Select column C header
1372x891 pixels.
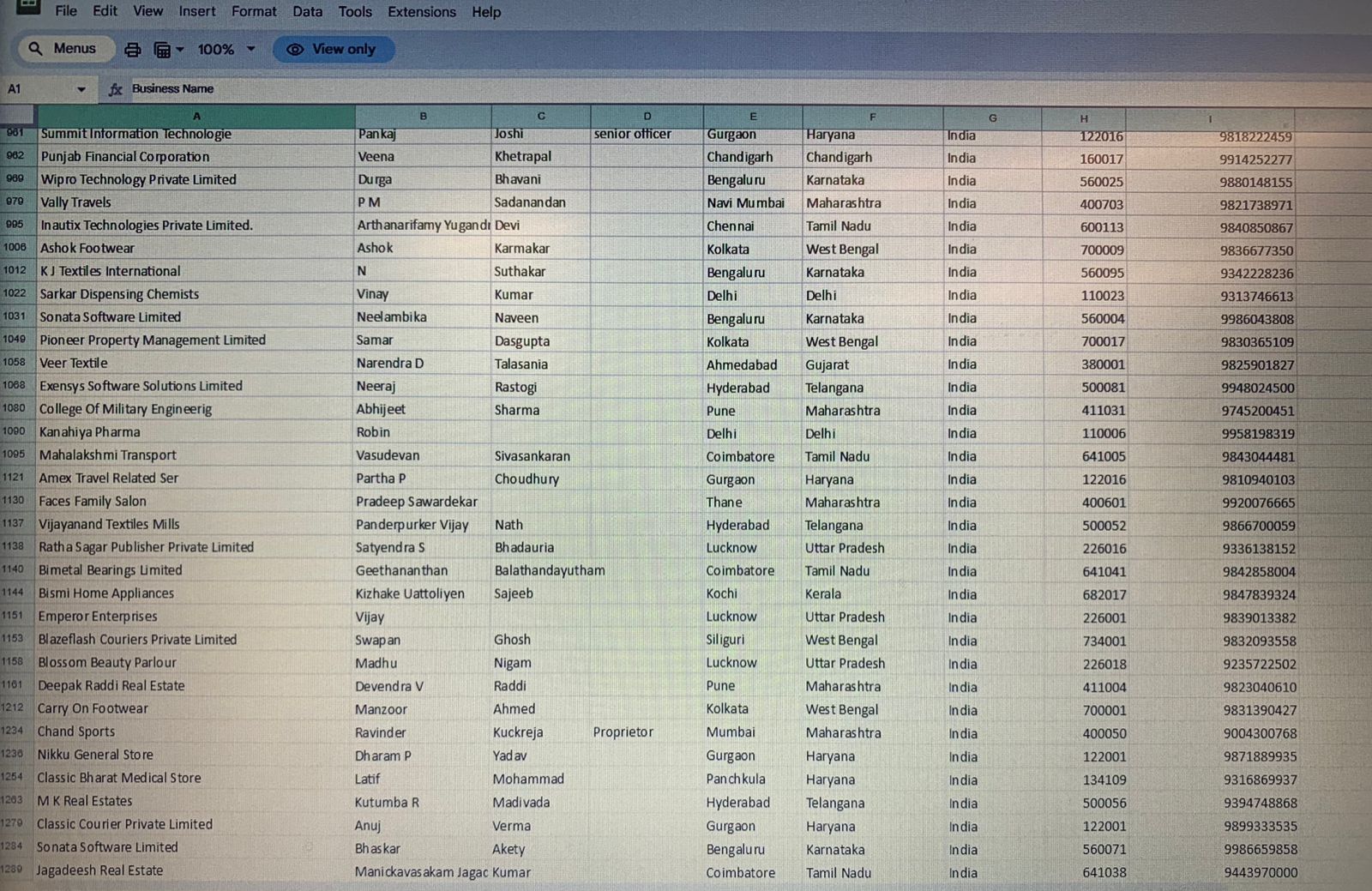[x=541, y=116]
